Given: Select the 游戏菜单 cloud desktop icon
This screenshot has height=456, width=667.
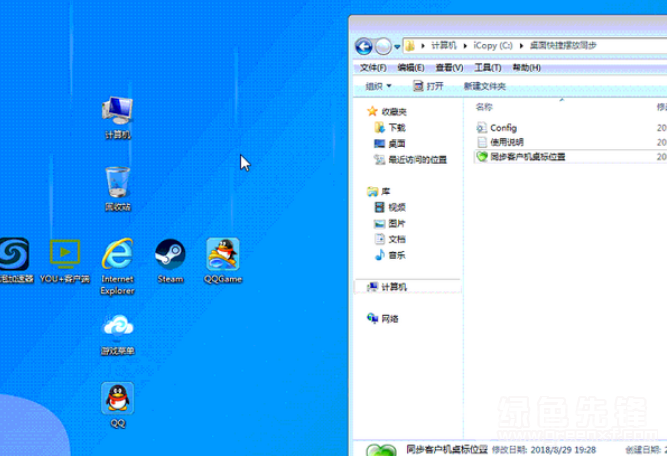Looking at the screenshot, I should 118,335.
